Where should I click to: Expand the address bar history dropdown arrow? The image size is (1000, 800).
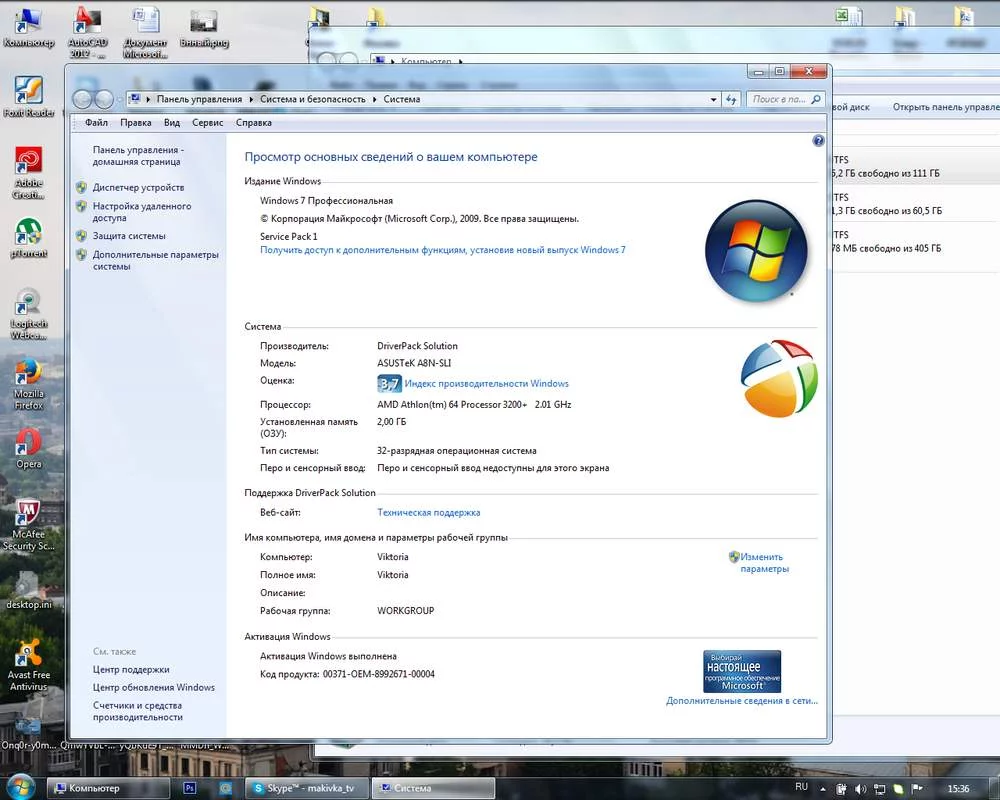pyautogui.click(x=714, y=99)
